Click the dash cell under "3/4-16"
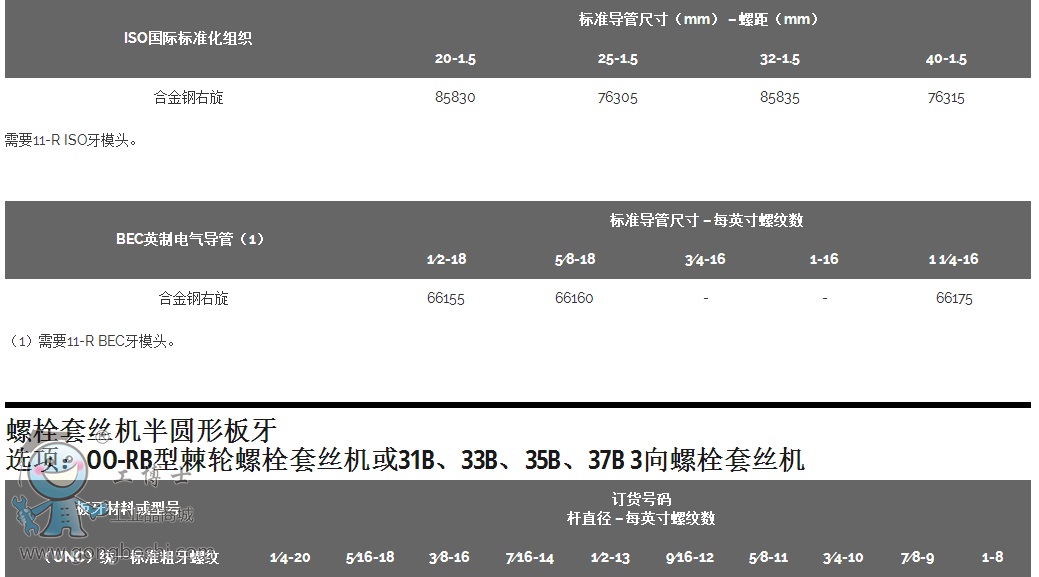Screen dimensions: 1039x577 point(706,299)
